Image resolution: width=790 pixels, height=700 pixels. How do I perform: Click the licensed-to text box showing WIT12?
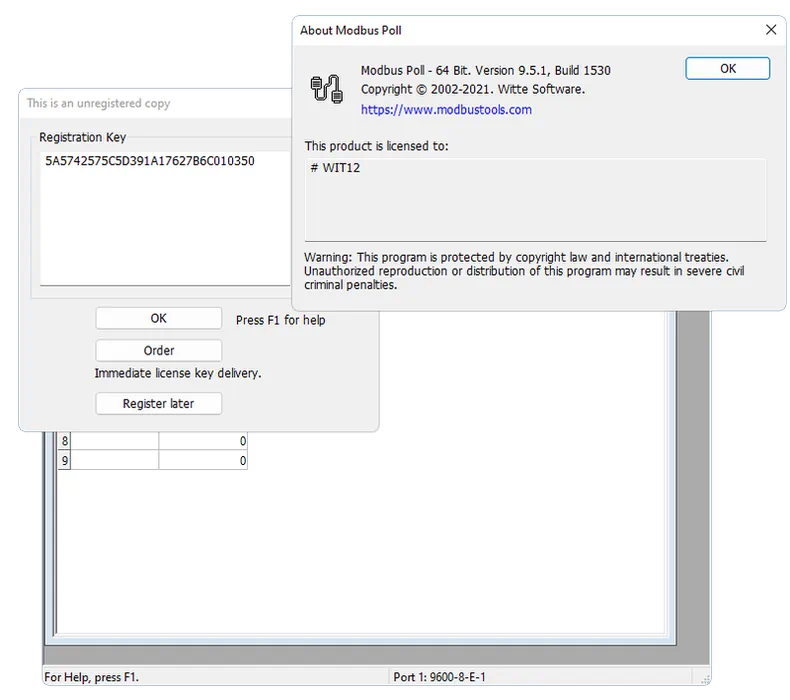click(x=535, y=200)
